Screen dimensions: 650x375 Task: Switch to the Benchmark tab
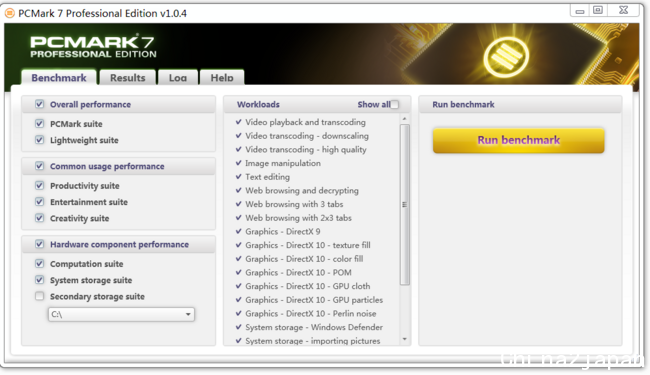59,77
